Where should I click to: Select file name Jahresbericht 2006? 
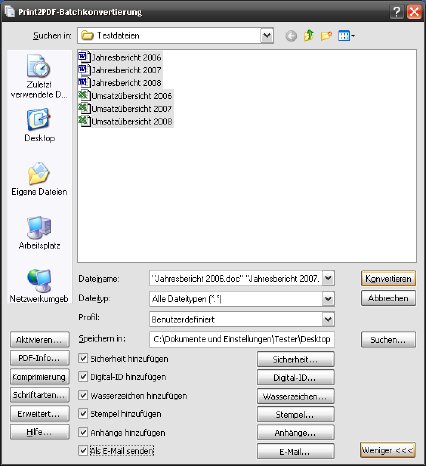(126, 57)
